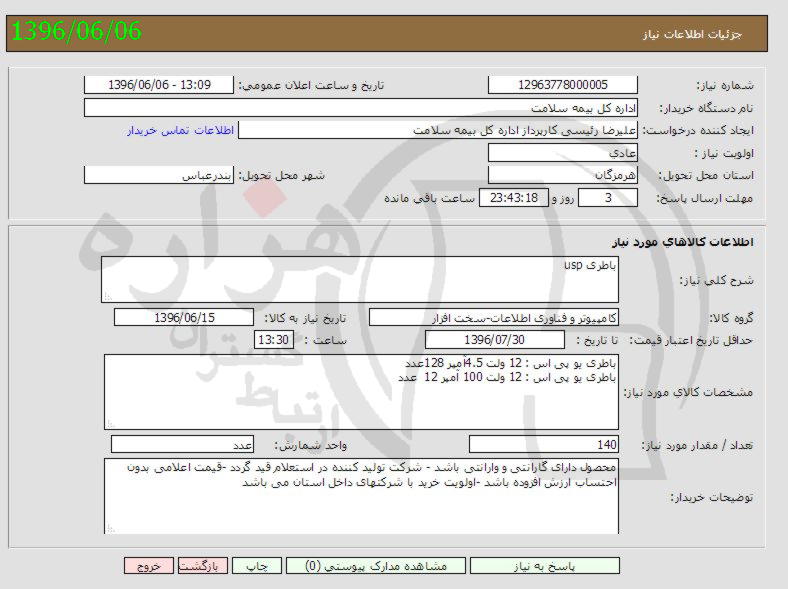
Task: Click the 'تاریخ نیاز به کالا:' label
Action: pyautogui.click(x=305, y=318)
